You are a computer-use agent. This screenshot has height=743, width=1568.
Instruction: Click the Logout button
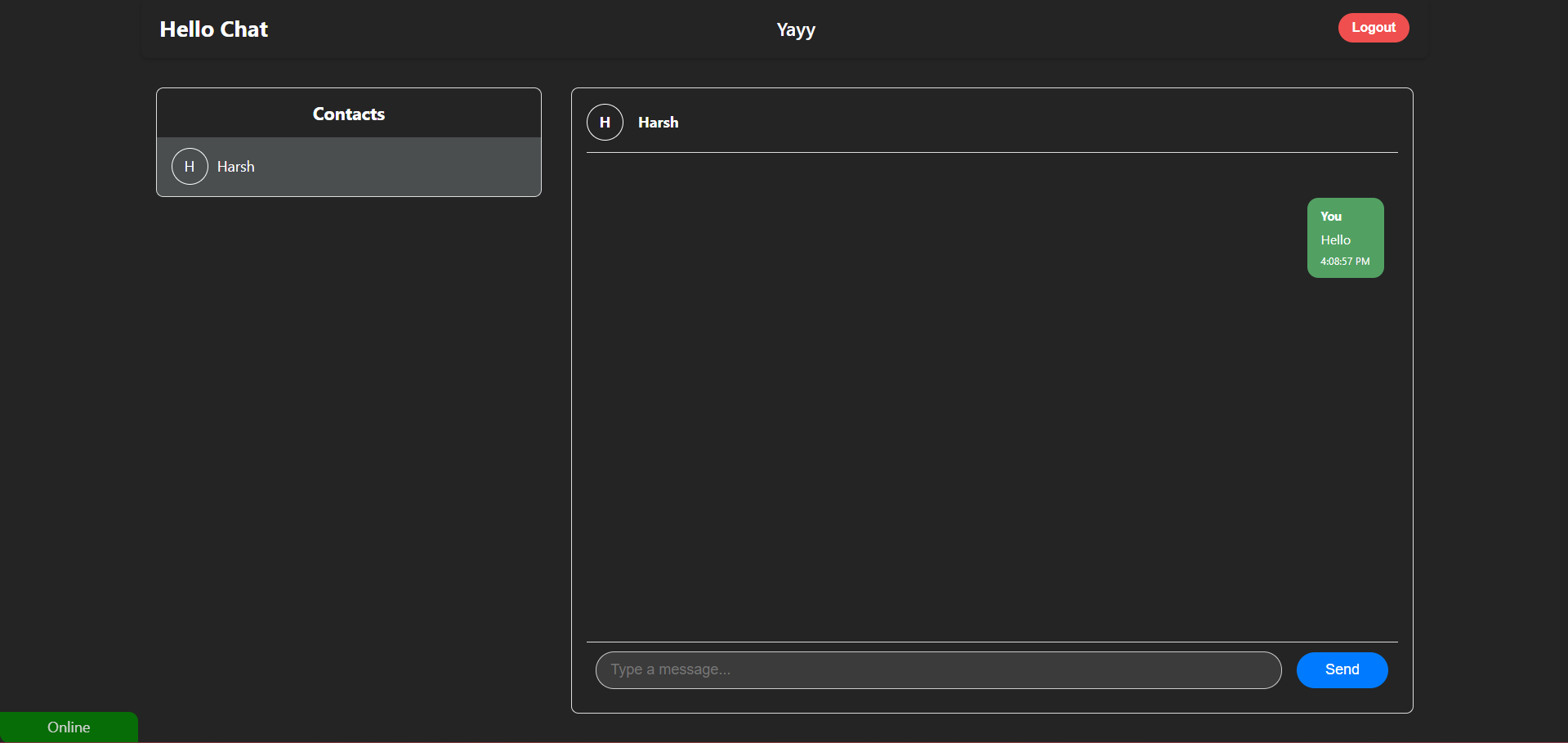(1373, 28)
